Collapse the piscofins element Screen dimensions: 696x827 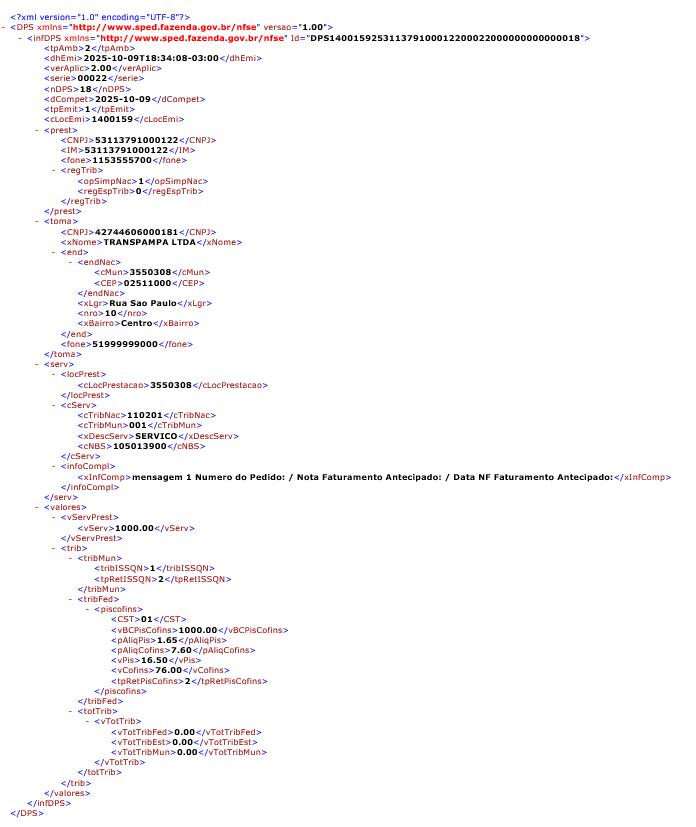click(x=88, y=609)
